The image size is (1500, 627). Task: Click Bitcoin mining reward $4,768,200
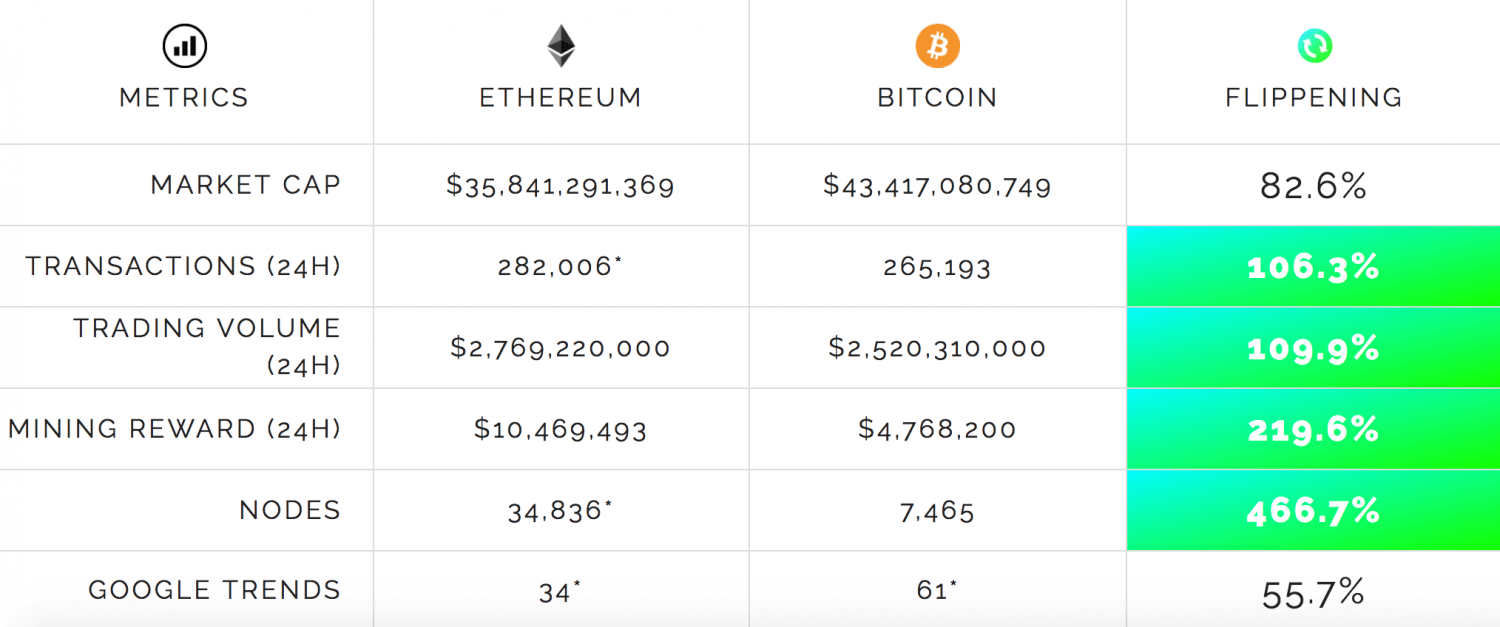coord(937,430)
